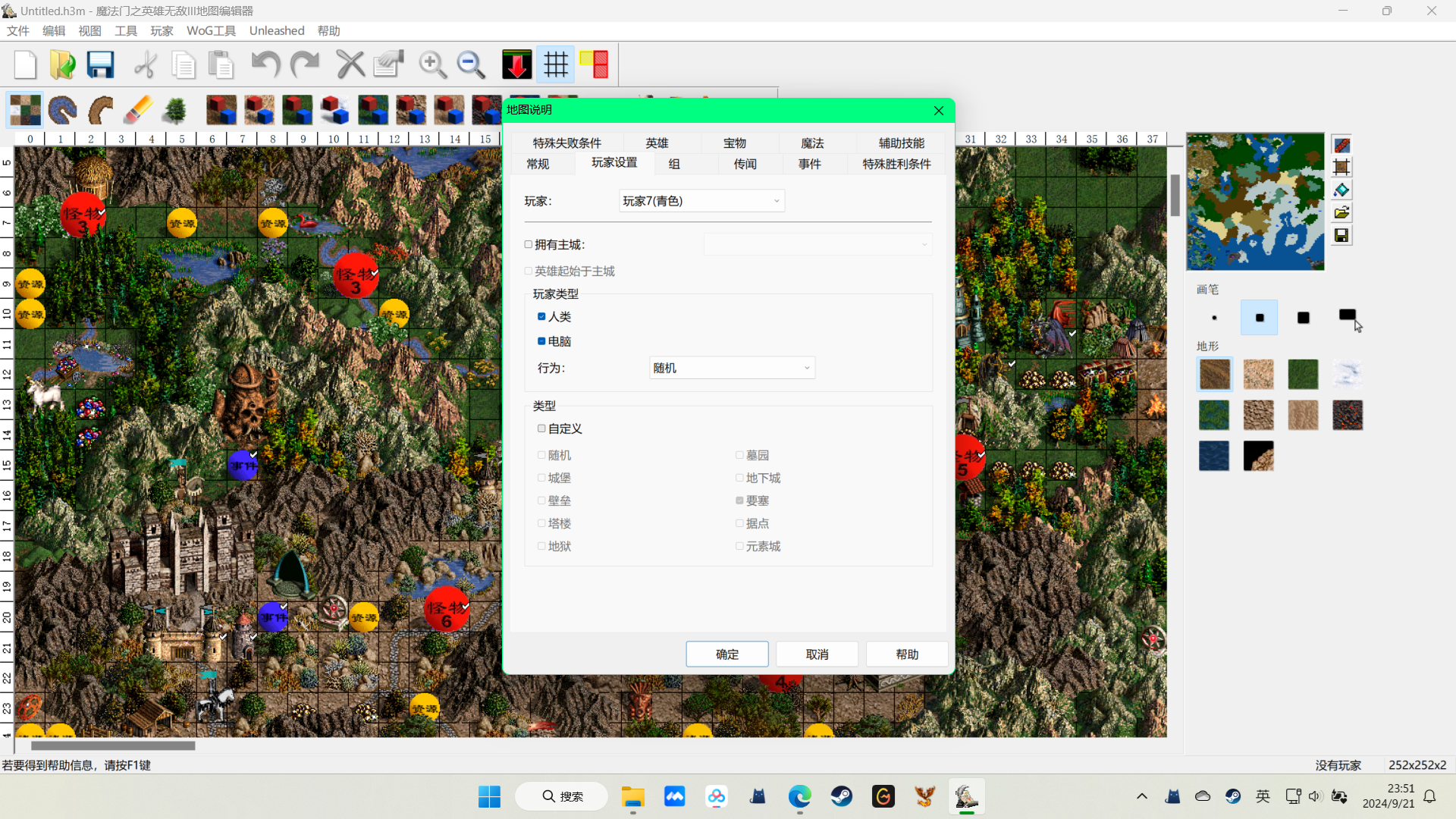Switch to the 特殊胜利条件 tab
This screenshot has height=819, width=1456.
tap(896, 164)
